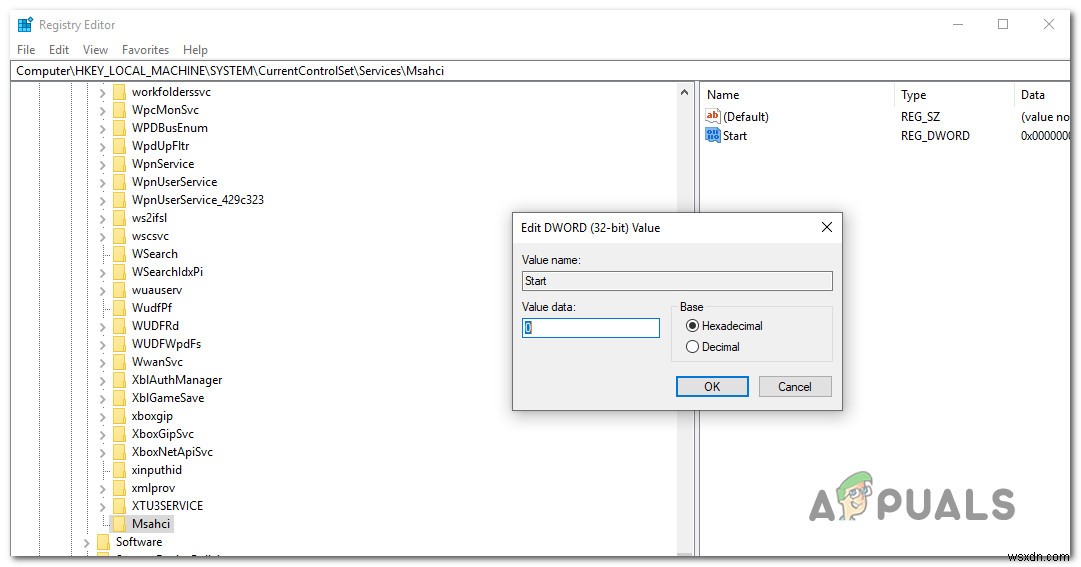Click the WSearch folder icon

tap(119, 254)
